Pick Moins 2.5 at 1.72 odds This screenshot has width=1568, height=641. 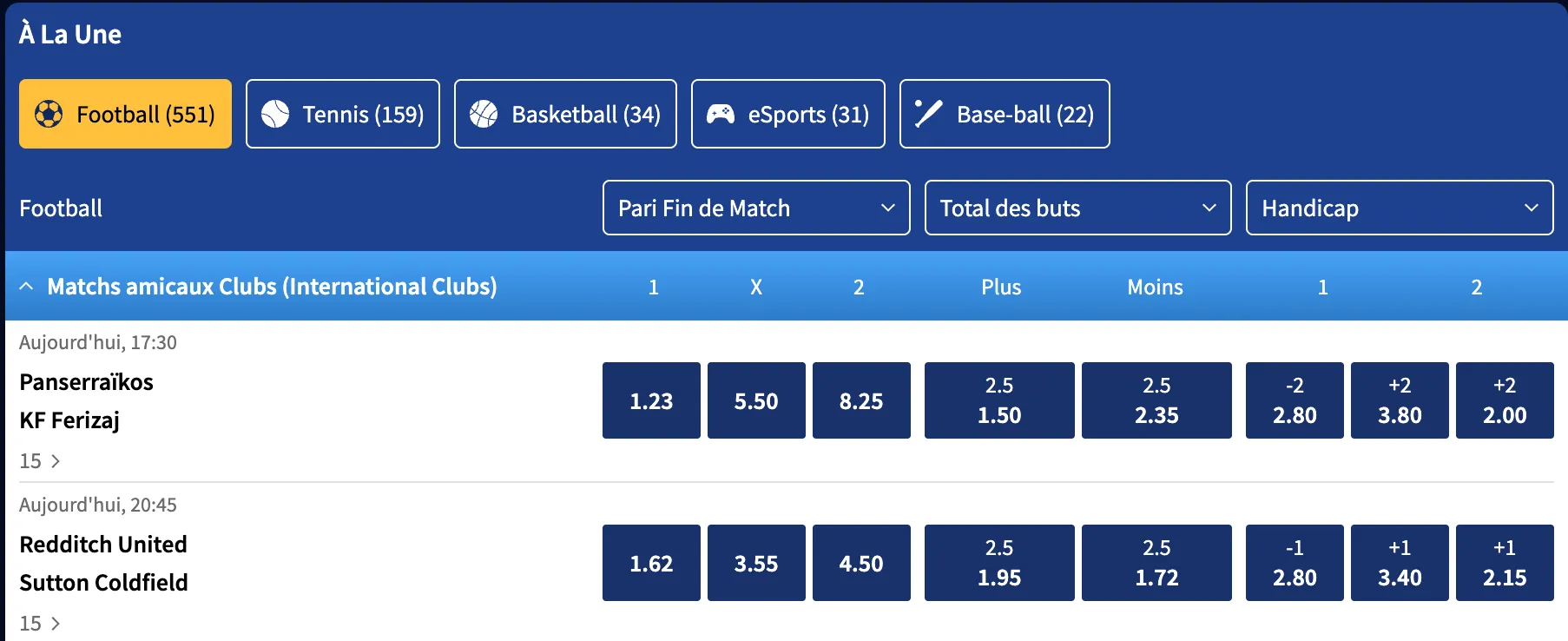(1156, 563)
